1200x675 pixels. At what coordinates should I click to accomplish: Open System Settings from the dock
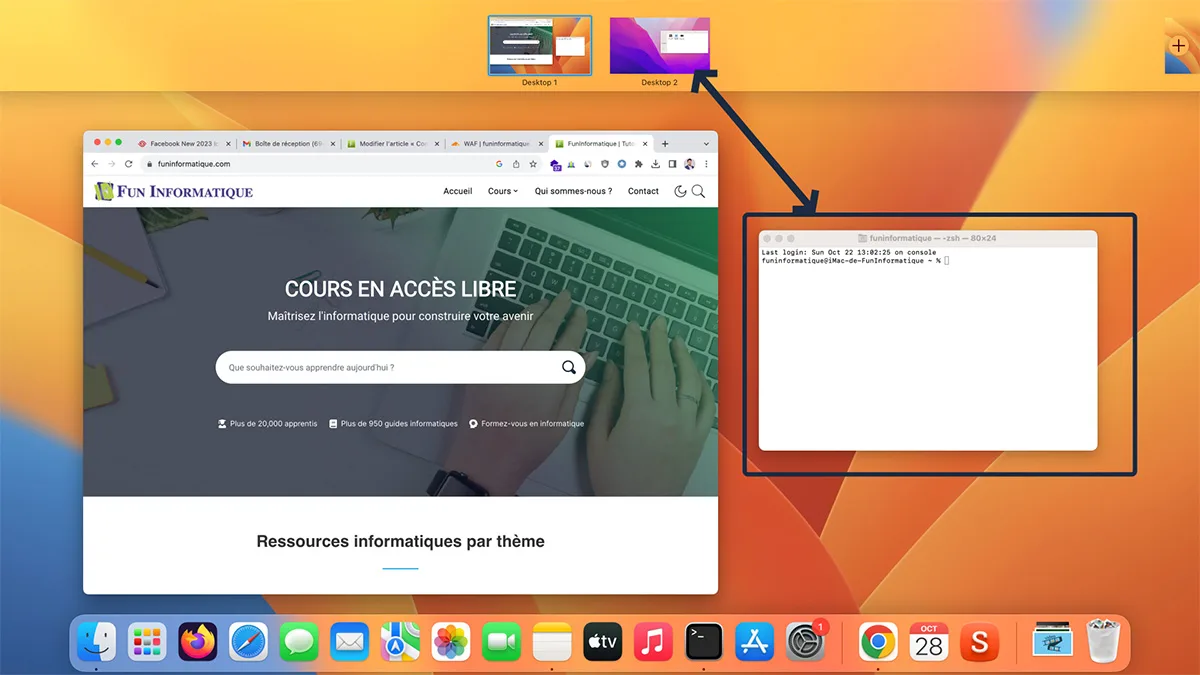(x=806, y=642)
